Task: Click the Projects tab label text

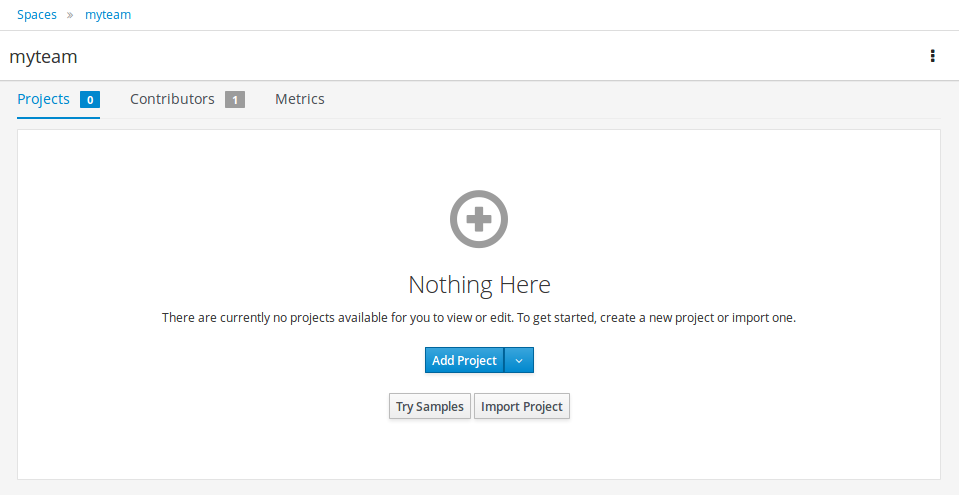Action: tap(43, 100)
